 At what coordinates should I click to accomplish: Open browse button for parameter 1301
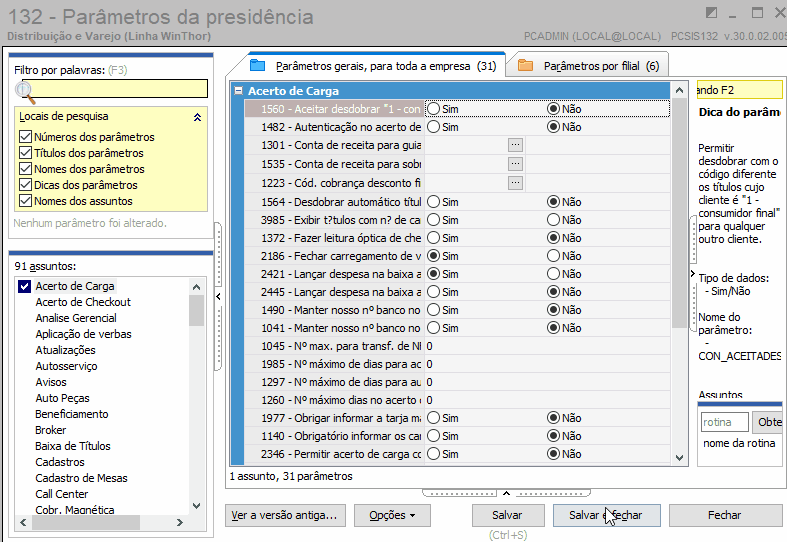click(515, 145)
